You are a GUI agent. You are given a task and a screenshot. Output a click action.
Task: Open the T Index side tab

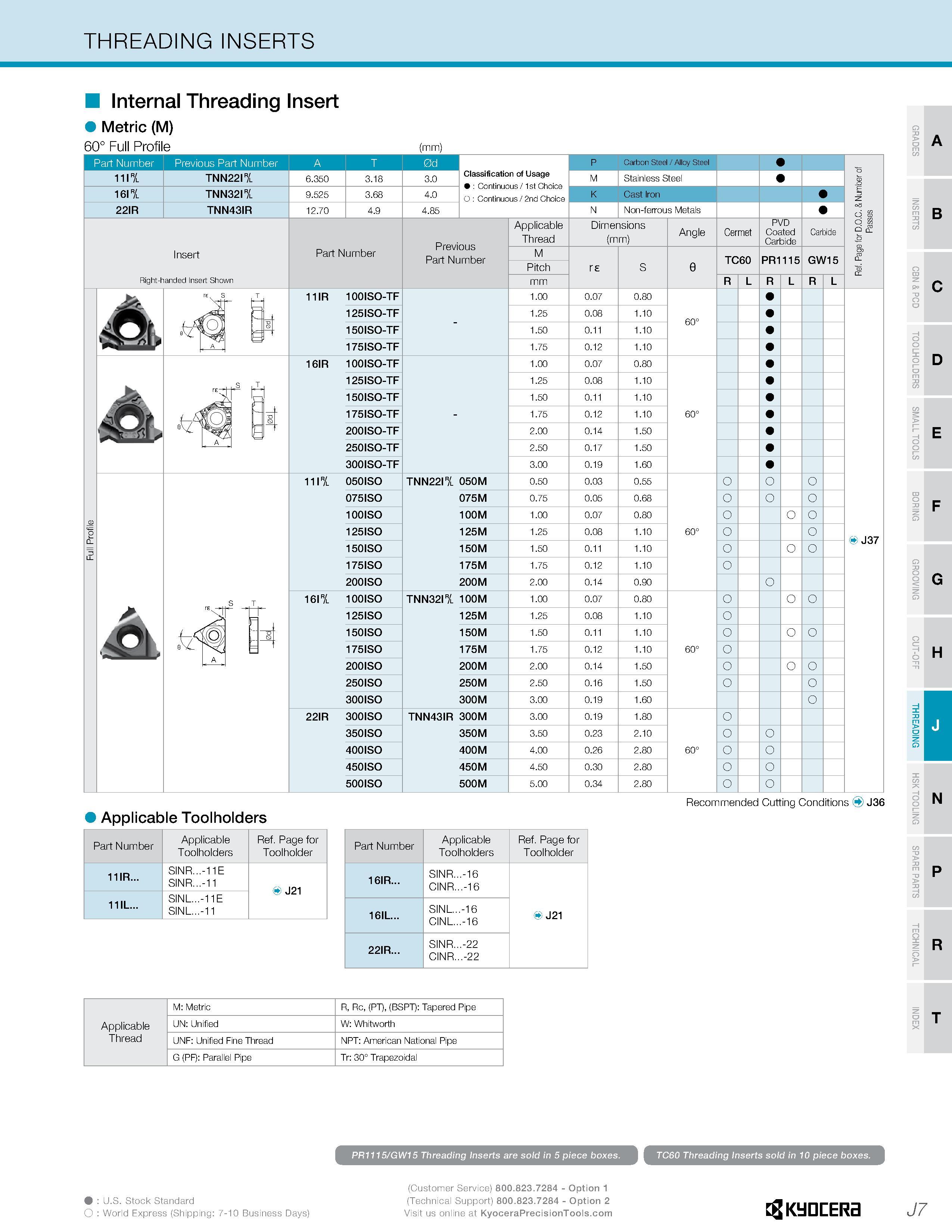pyautogui.click(x=929, y=1018)
